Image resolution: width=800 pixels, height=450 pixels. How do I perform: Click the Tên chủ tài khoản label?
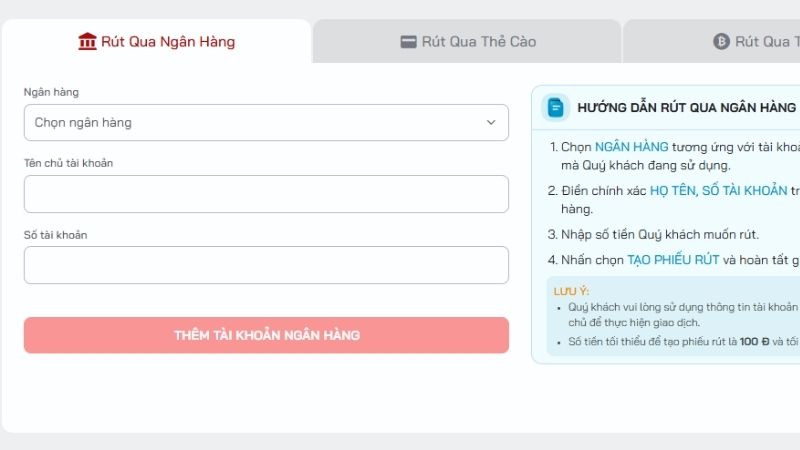68,163
